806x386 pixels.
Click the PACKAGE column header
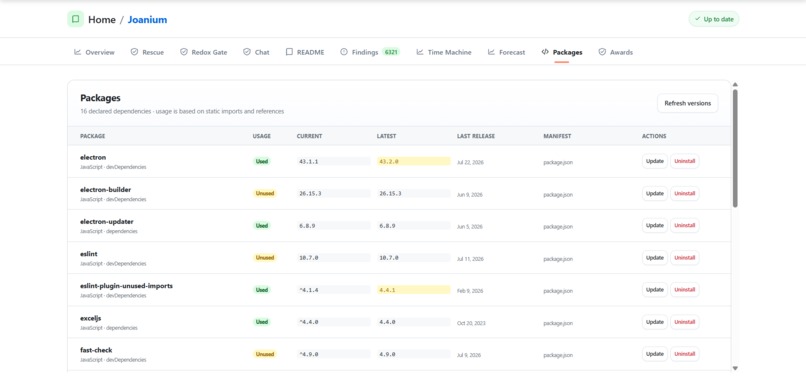point(93,136)
